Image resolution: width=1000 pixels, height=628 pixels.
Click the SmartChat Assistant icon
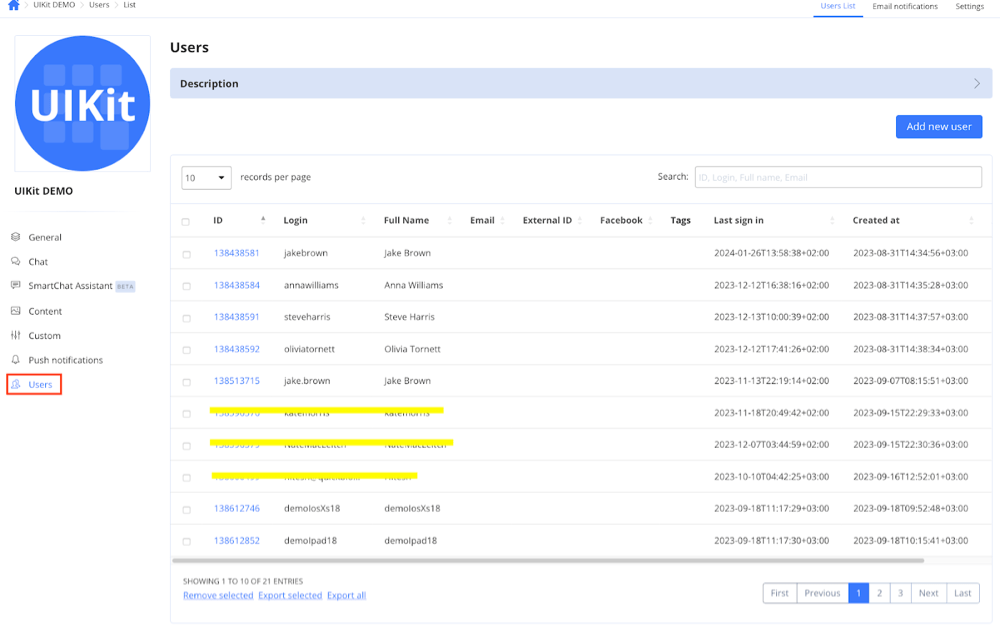(16, 286)
